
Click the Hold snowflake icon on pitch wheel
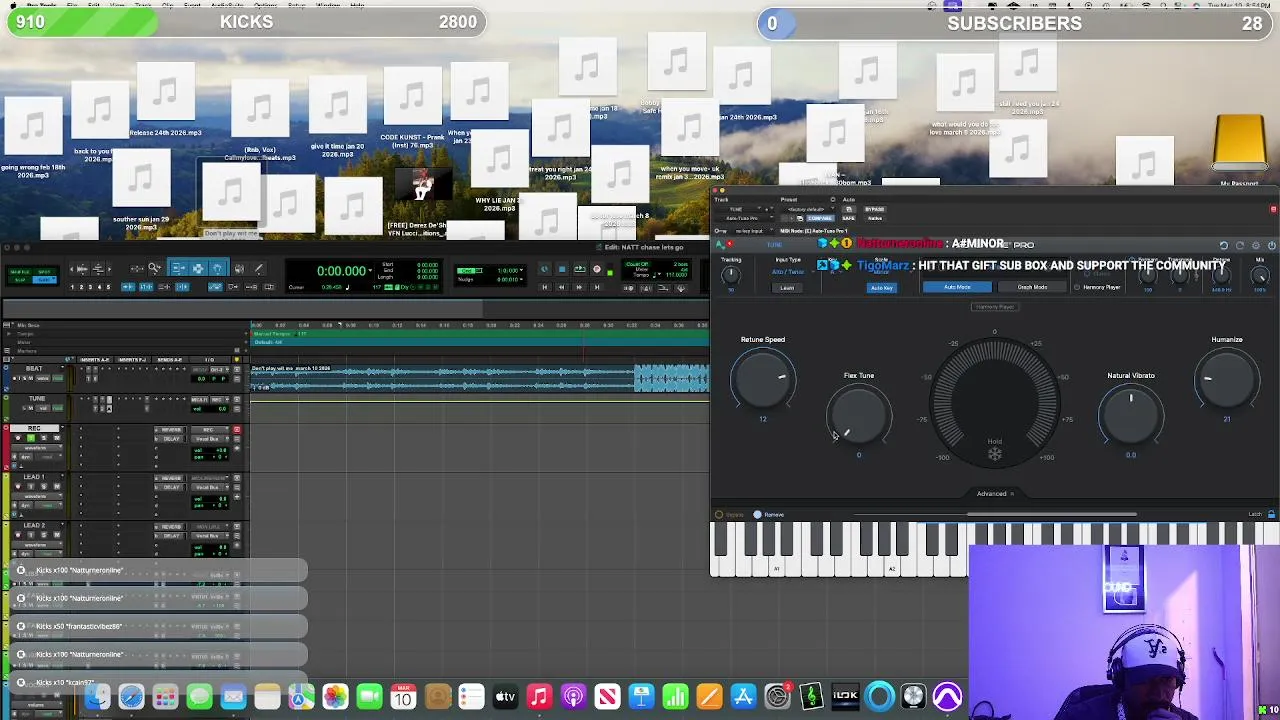[x=995, y=455]
